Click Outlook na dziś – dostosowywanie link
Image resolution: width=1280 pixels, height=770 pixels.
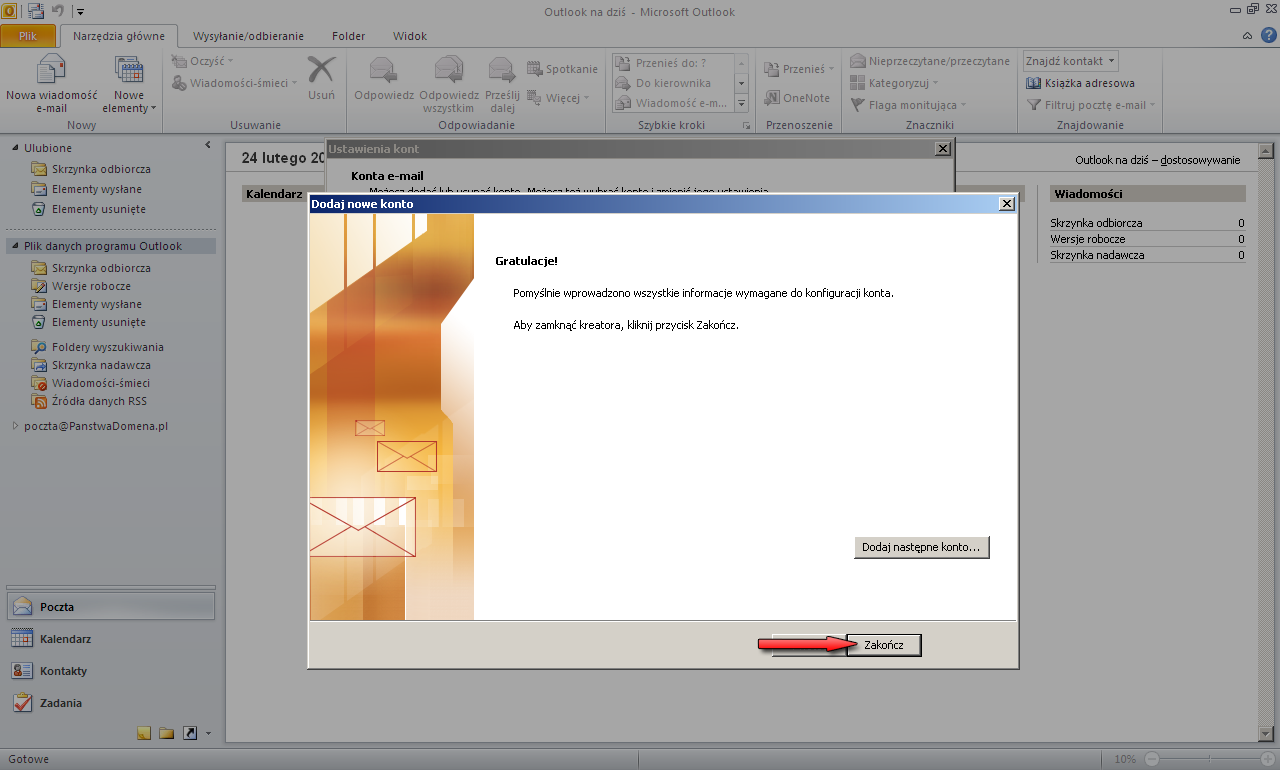pyautogui.click(x=1157, y=160)
